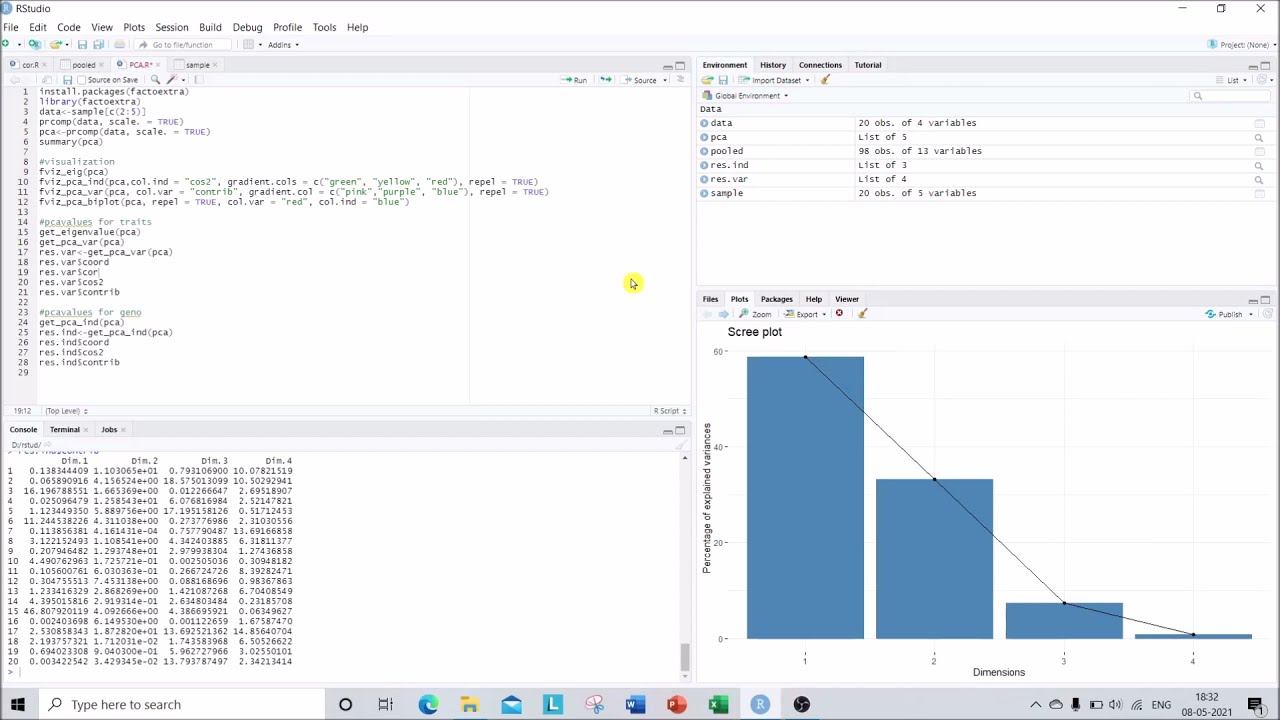This screenshot has height=720, width=1280.
Task: Open the Import Dataset dropdown
Action: [775, 80]
